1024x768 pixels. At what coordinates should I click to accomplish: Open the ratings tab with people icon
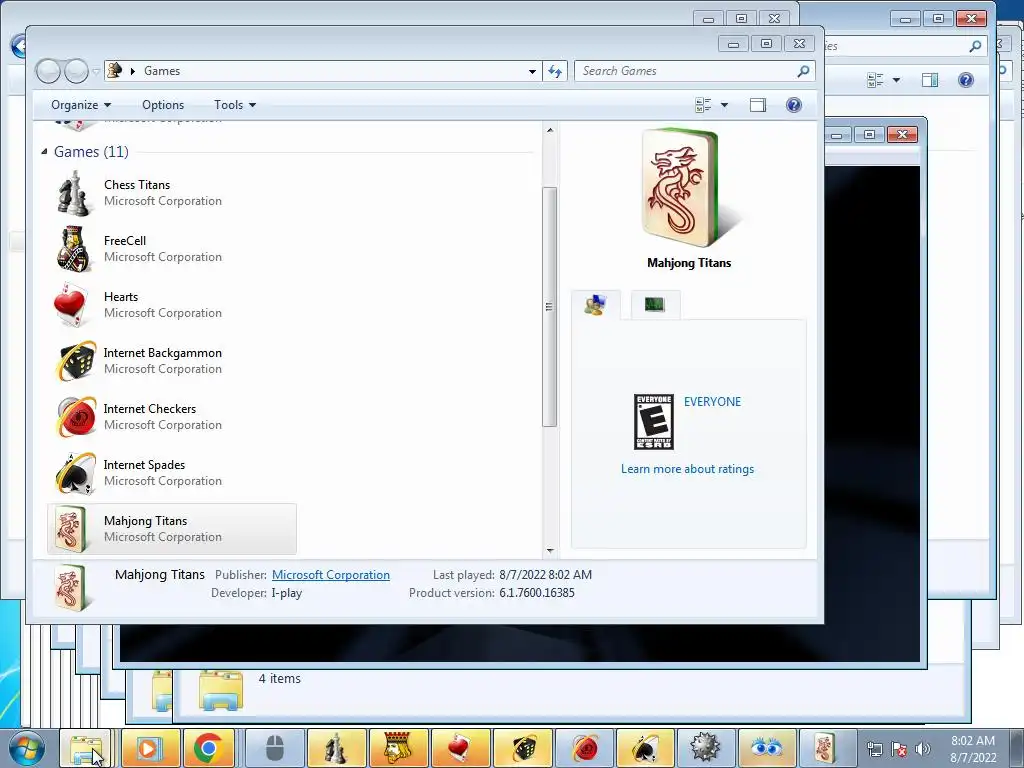596,305
